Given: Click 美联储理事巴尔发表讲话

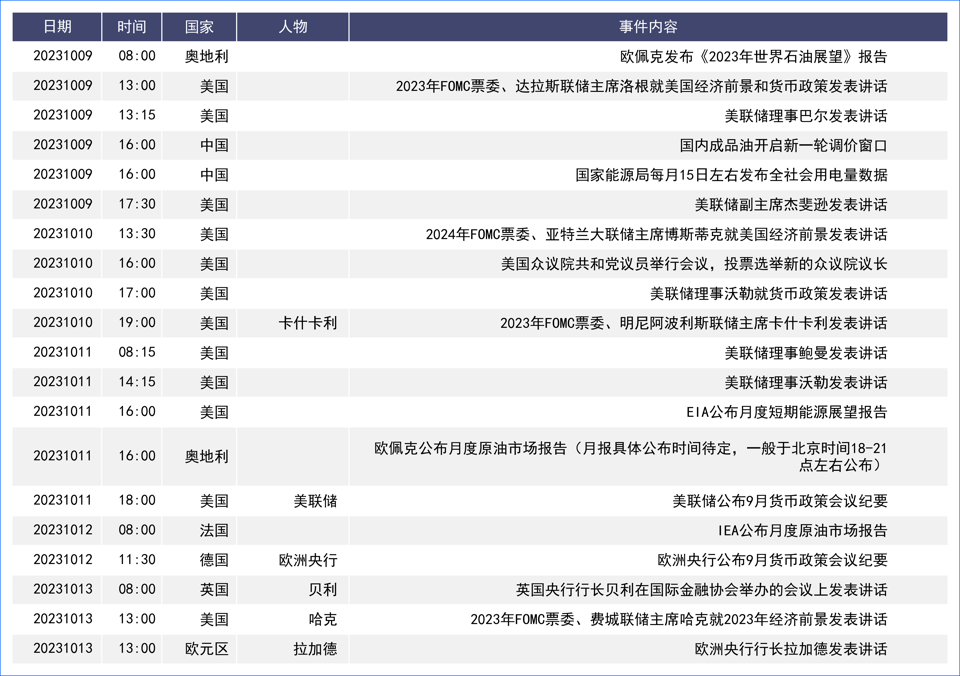Looking at the screenshot, I should 806,116.
